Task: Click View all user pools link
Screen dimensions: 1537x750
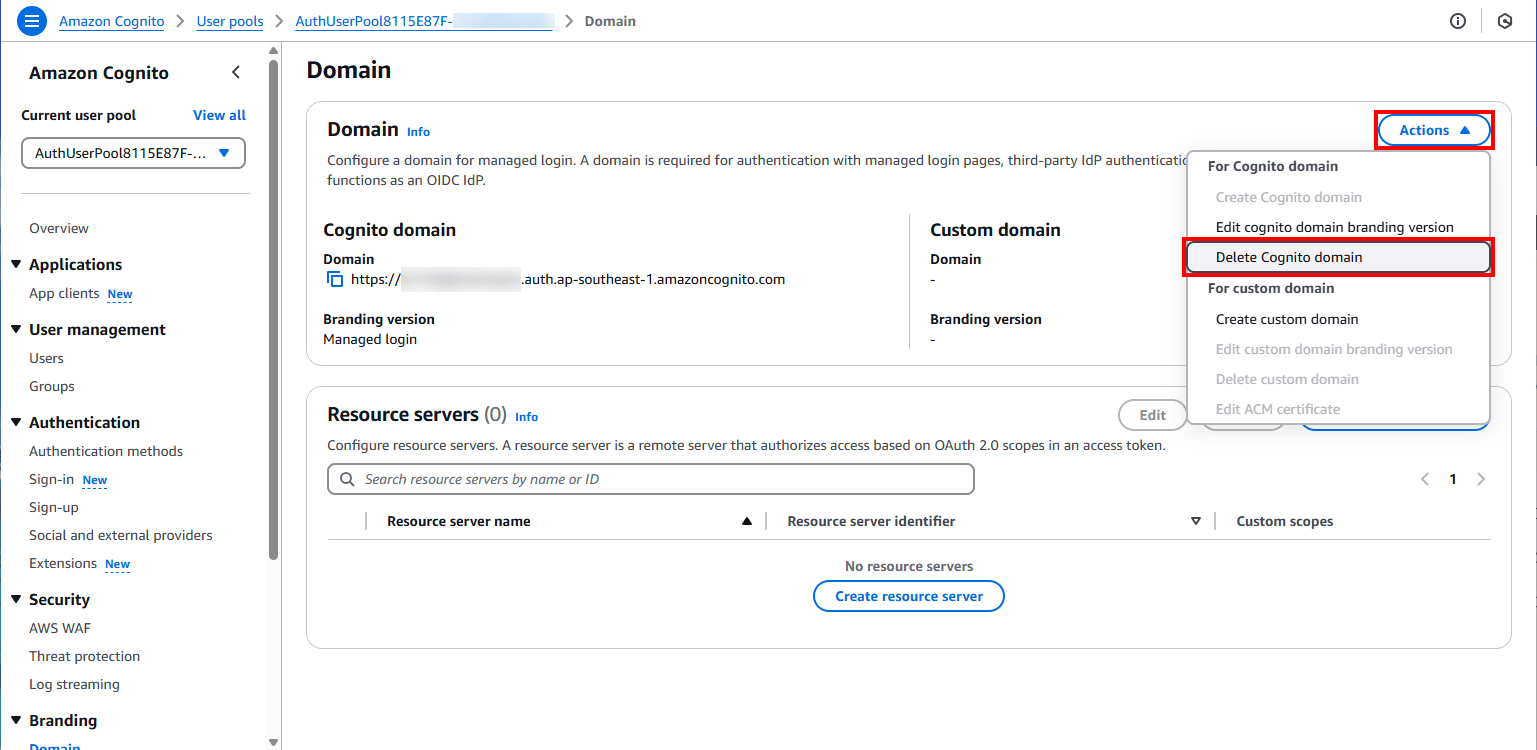Action: pos(219,115)
